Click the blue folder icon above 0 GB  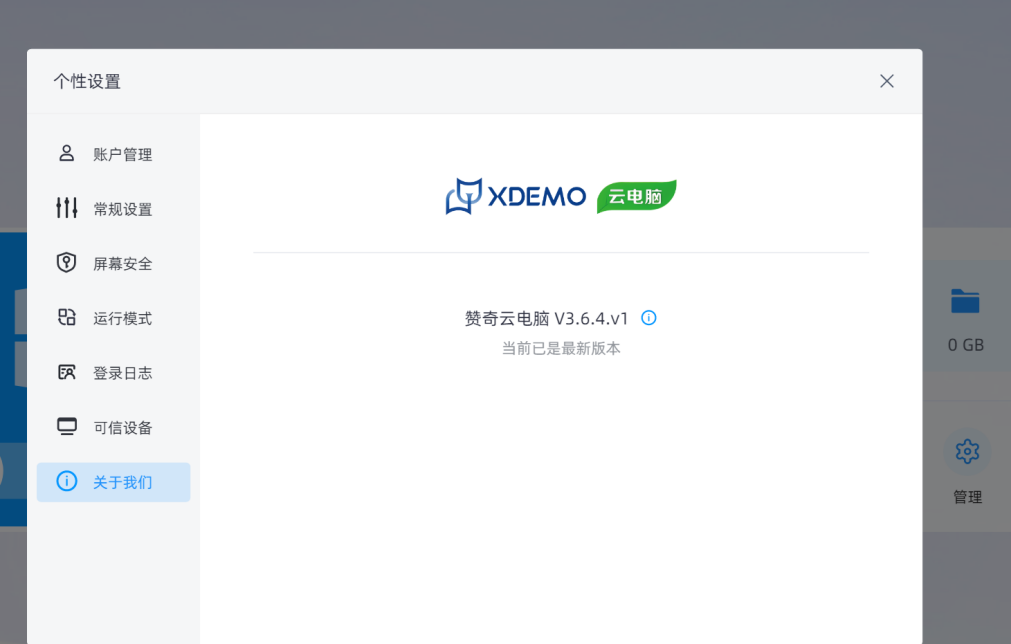point(965,301)
